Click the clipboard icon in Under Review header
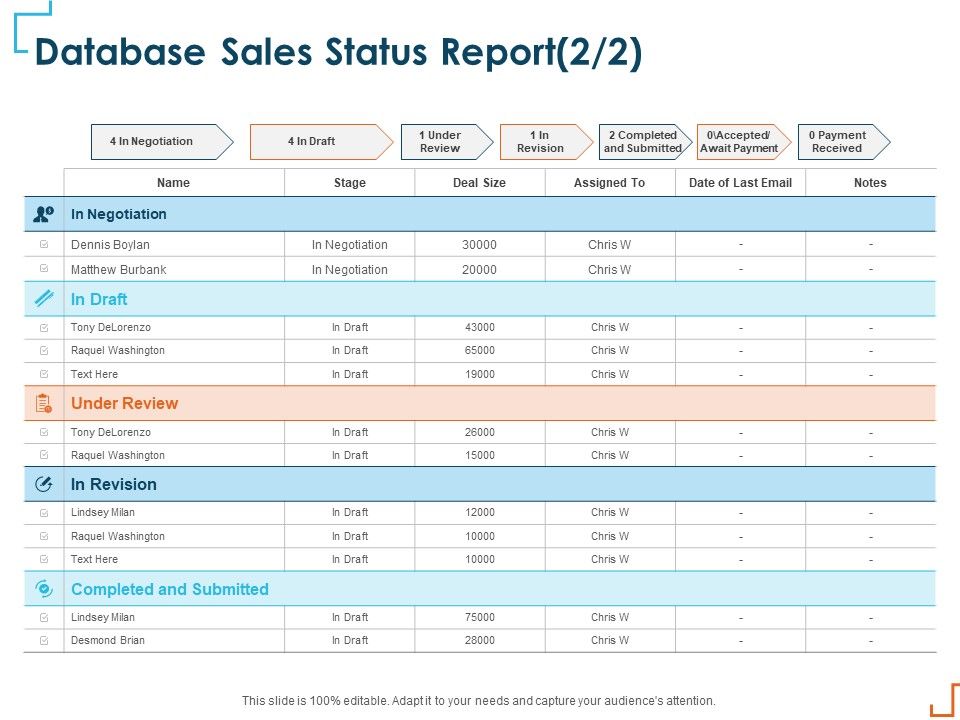 click(44, 403)
